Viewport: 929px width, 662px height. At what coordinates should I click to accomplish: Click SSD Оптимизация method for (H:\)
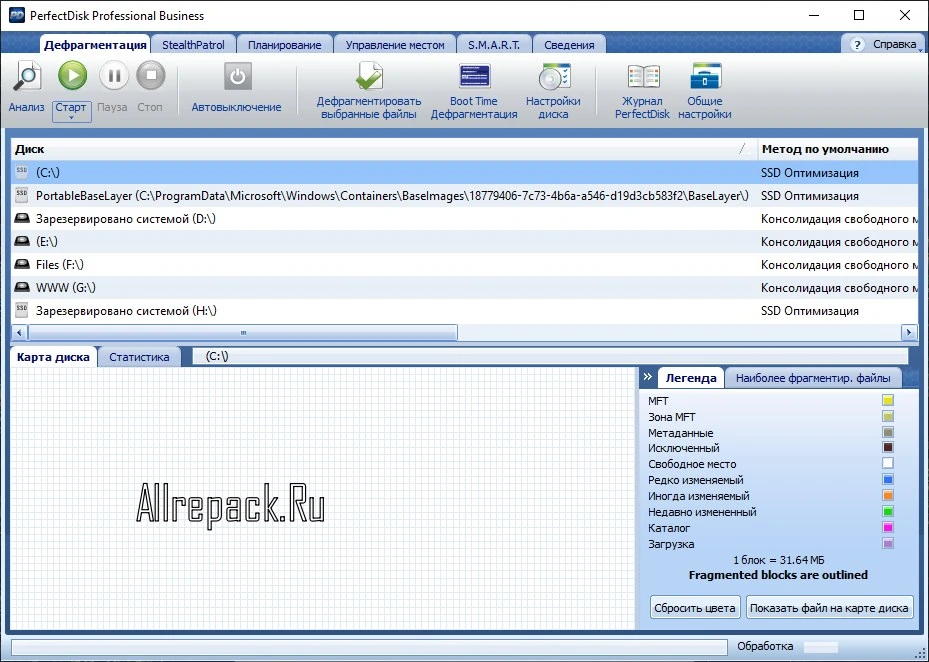pyautogui.click(x=809, y=311)
